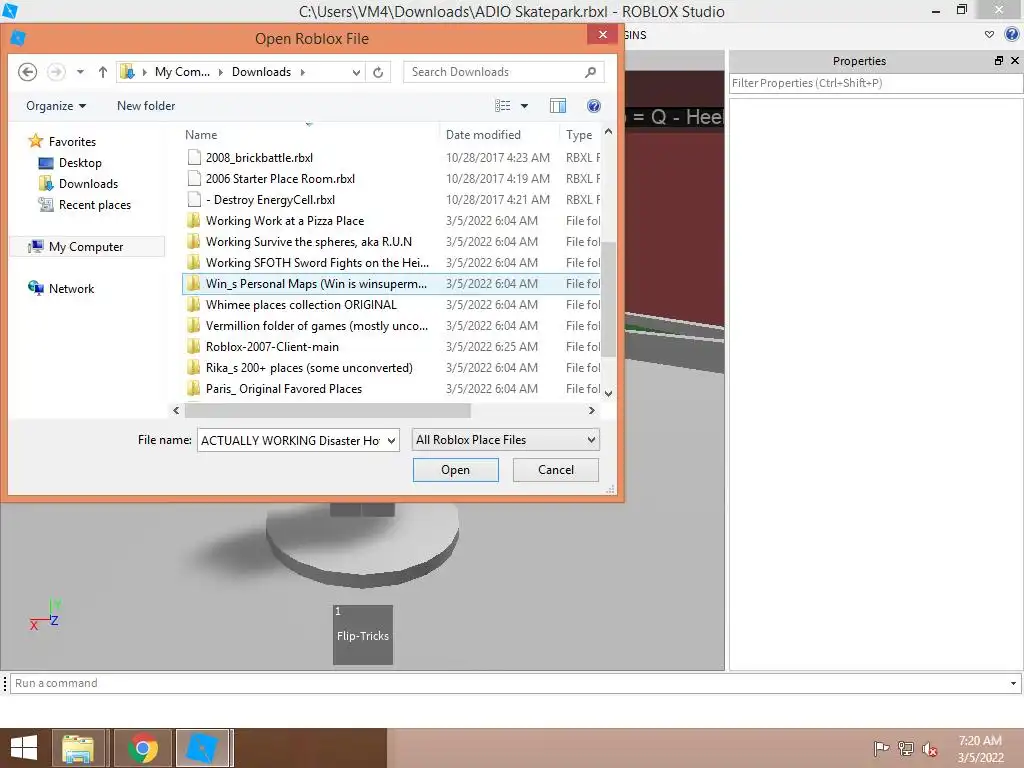Click ROBLOX Studio taskbar icon

[202, 748]
